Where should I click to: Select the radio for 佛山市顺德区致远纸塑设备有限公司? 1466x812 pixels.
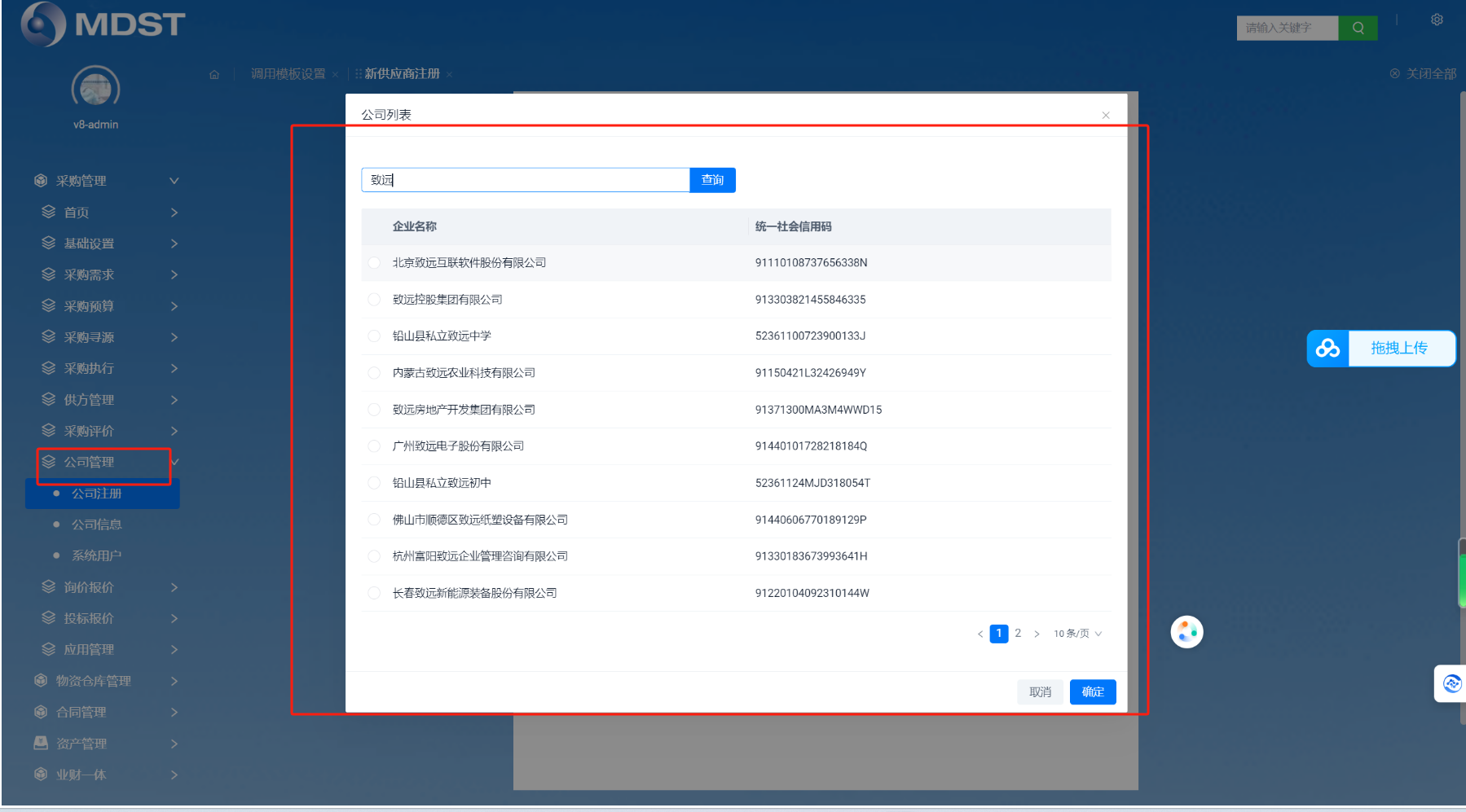[x=374, y=519]
